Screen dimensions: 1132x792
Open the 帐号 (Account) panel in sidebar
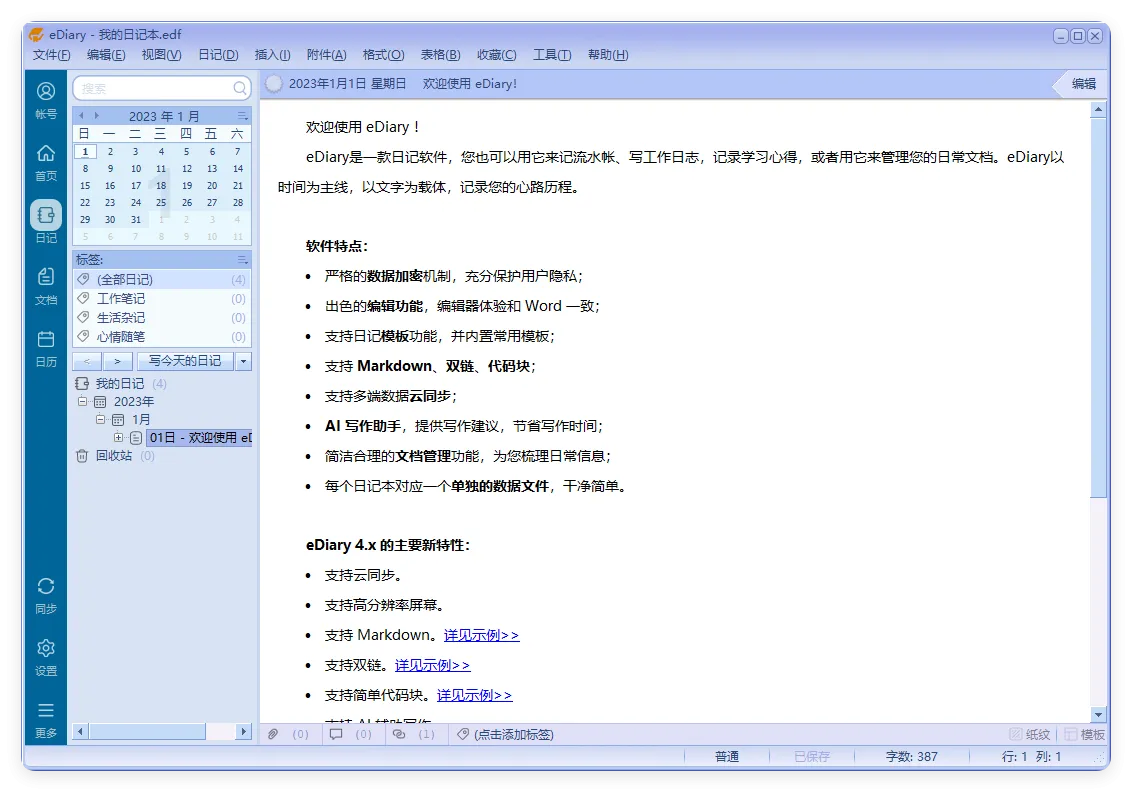pos(45,97)
